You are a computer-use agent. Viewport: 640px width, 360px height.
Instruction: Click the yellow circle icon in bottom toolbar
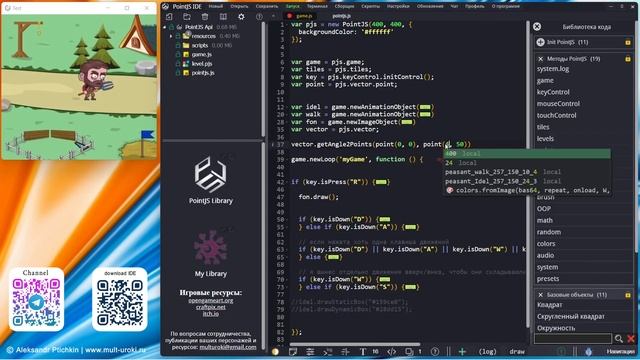click(x=276, y=351)
